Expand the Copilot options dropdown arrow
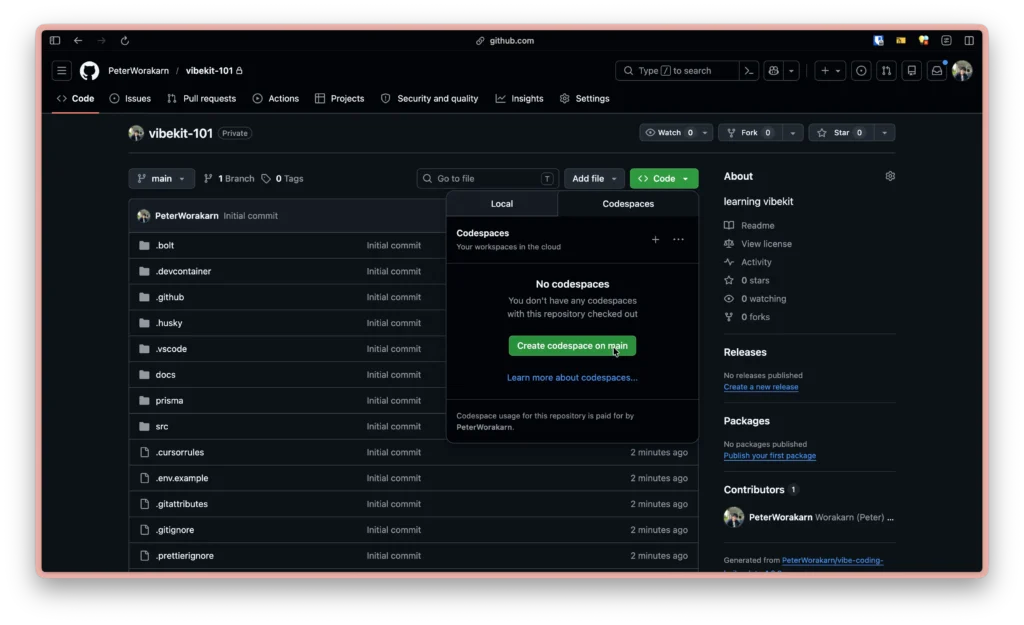 click(x=792, y=71)
